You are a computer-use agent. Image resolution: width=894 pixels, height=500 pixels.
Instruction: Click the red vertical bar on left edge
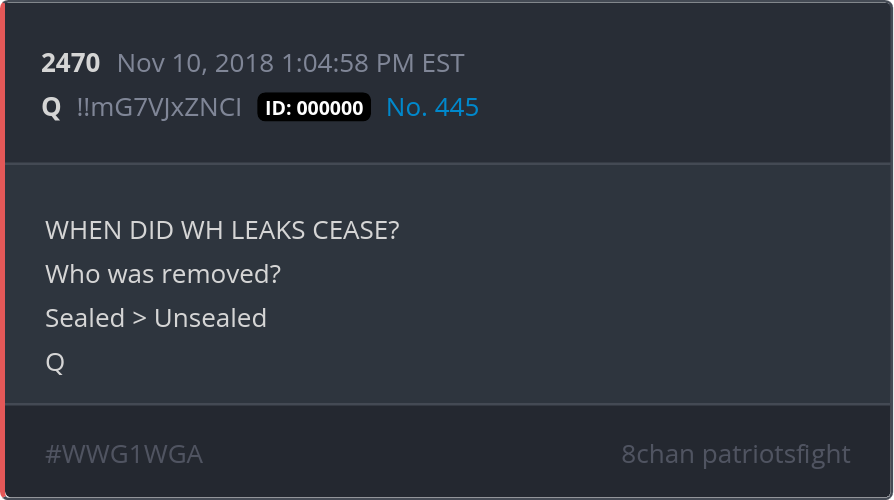(3, 250)
